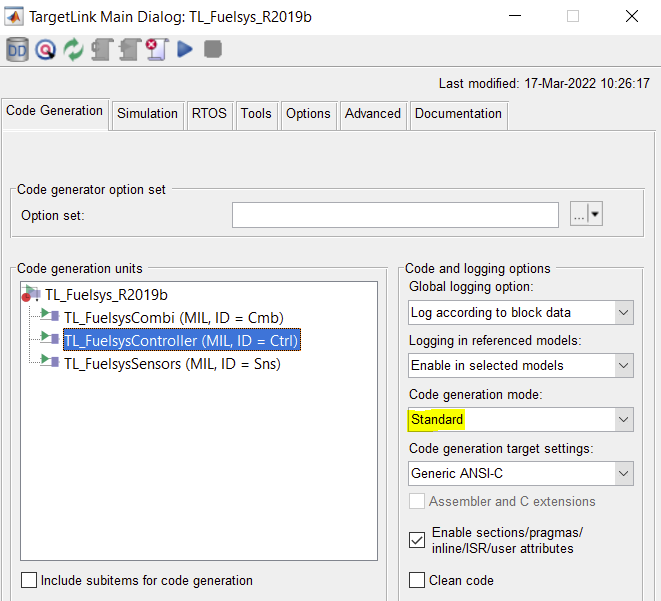The image size is (661, 601).
Task: Open the Tools tab
Action: click(256, 114)
